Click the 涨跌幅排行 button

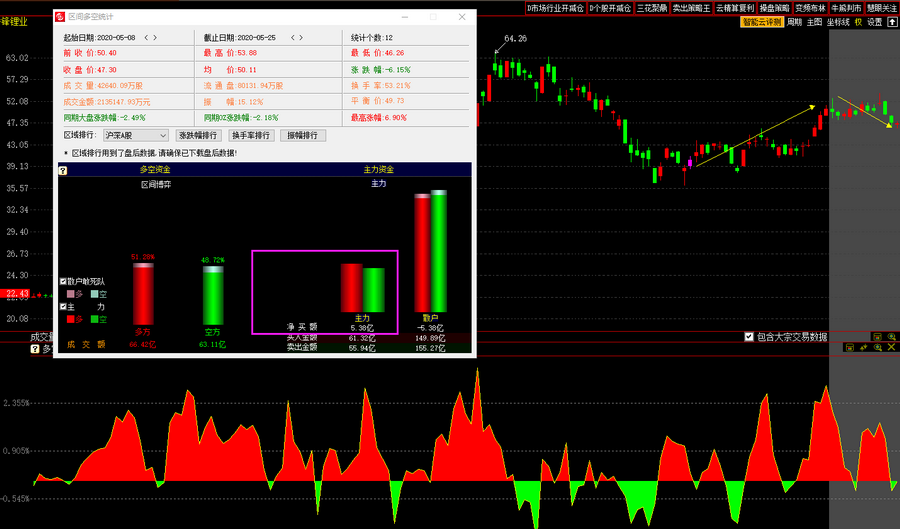pos(198,135)
